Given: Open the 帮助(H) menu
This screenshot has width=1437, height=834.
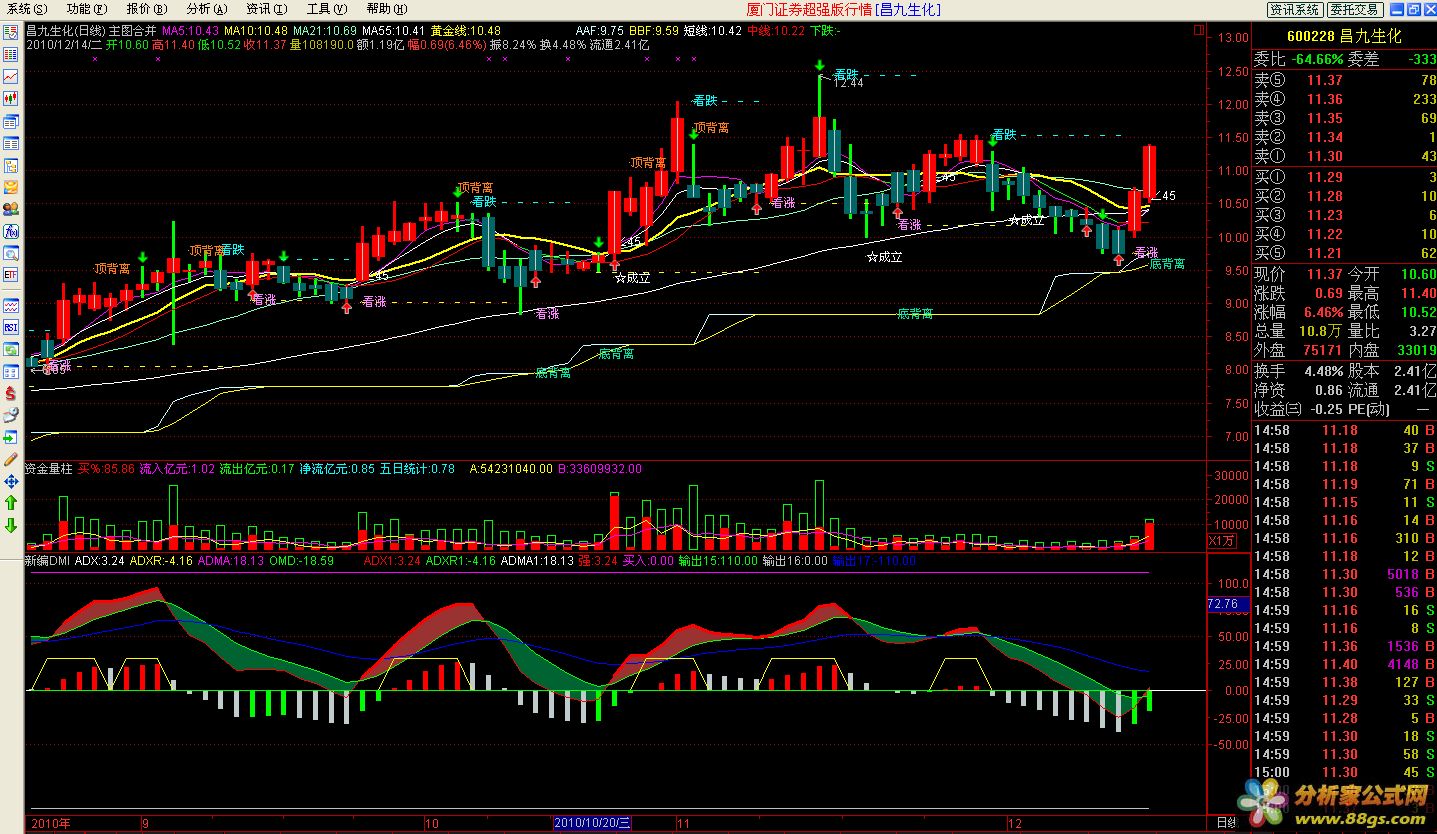Looking at the screenshot, I should tap(386, 9).
